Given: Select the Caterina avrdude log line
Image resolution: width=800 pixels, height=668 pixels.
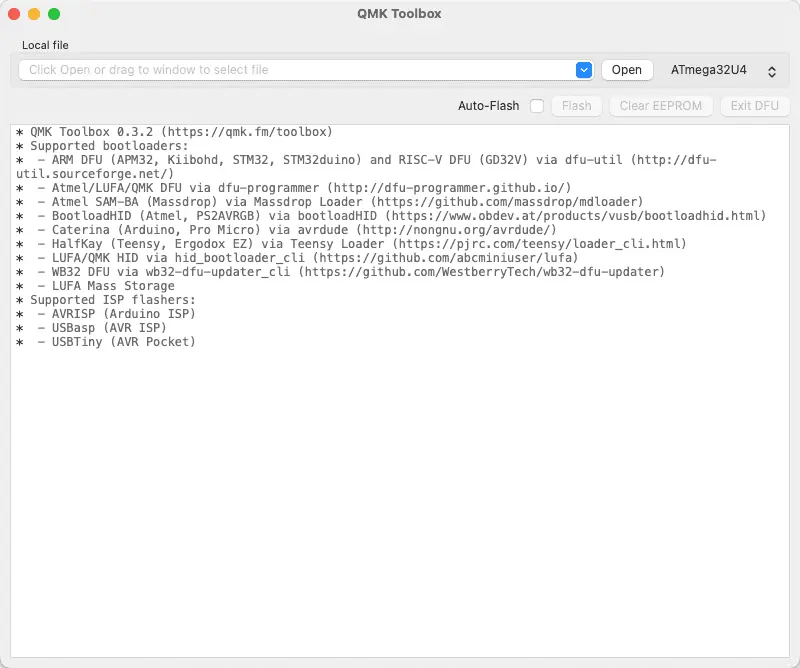Looking at the screenshot, I should click(286, 230).
